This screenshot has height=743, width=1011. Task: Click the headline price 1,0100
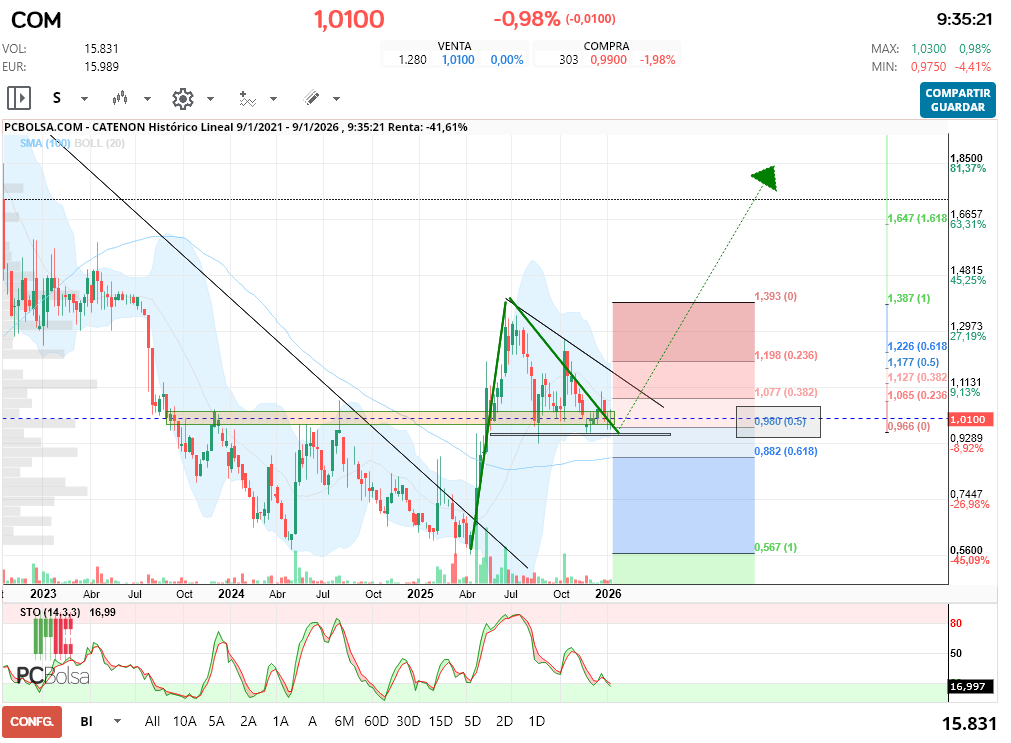[x=349, y=19]
